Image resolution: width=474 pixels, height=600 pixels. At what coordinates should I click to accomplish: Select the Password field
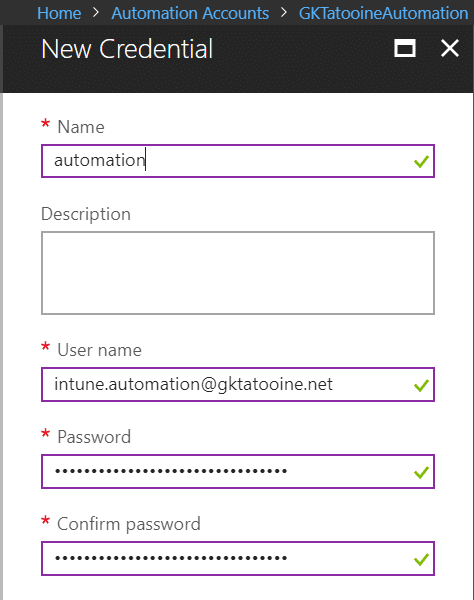(x=238, y=471)
